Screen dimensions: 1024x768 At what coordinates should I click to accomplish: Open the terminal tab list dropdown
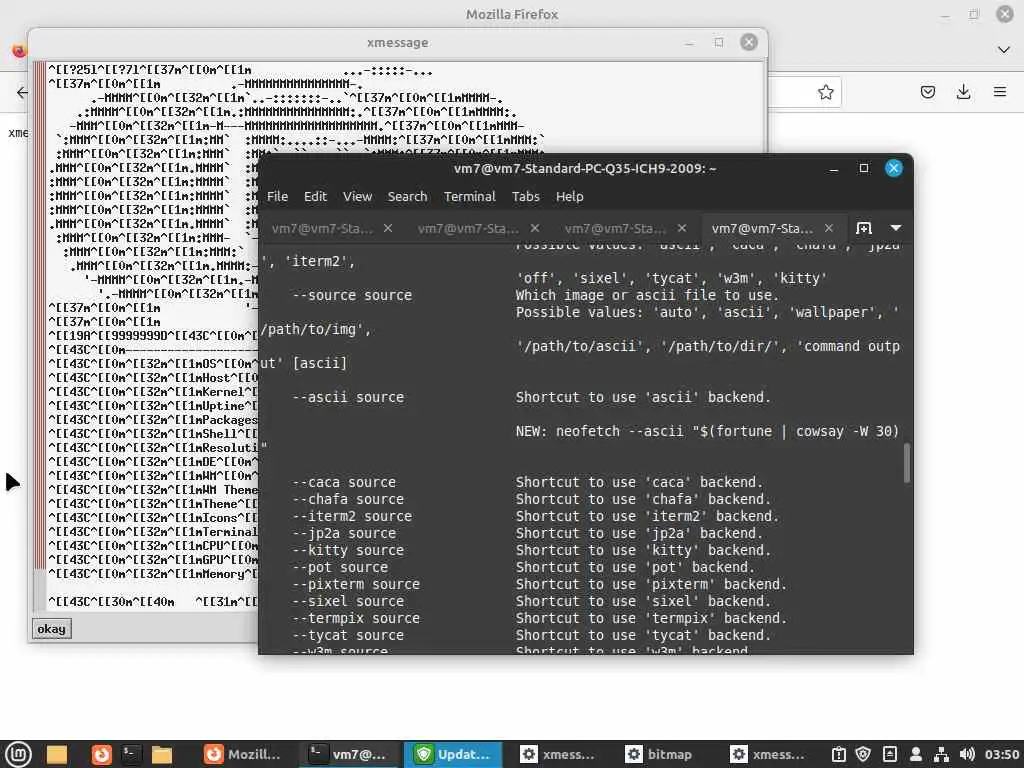pyautogui.click(x=896, y=228)
